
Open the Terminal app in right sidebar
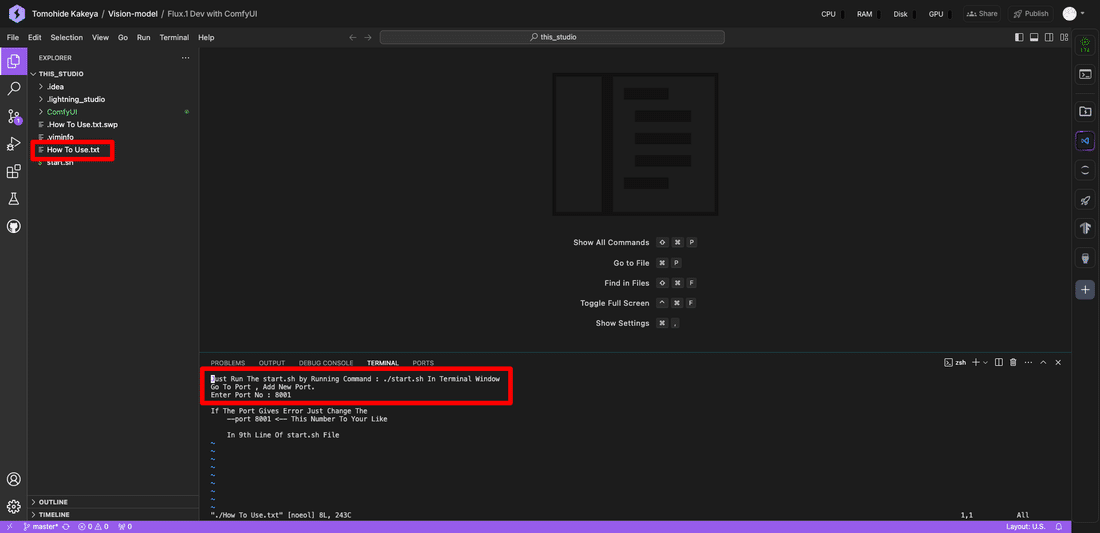[1085, 74]
